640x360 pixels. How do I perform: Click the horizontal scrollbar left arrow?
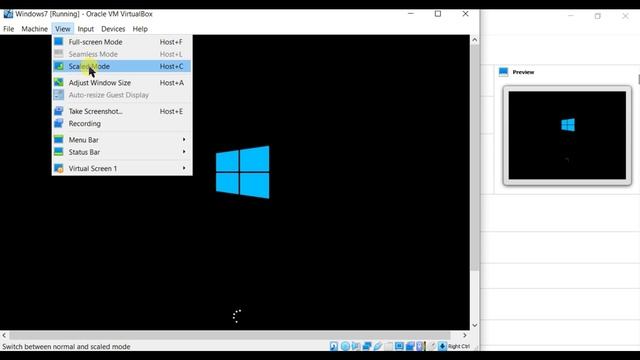(4, 335)
